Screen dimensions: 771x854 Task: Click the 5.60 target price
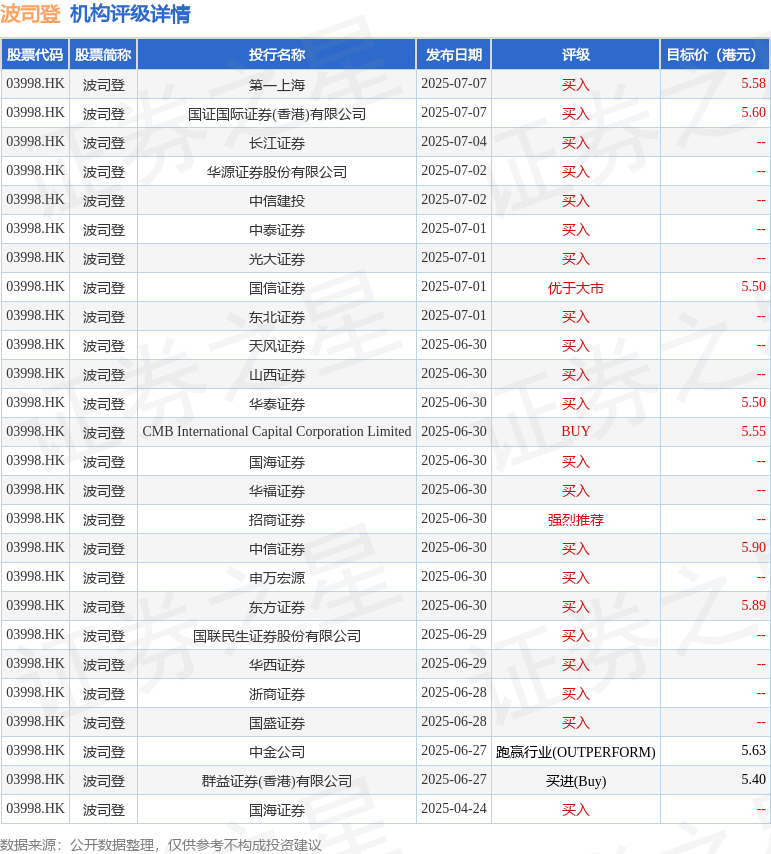(x=753, y=112)
